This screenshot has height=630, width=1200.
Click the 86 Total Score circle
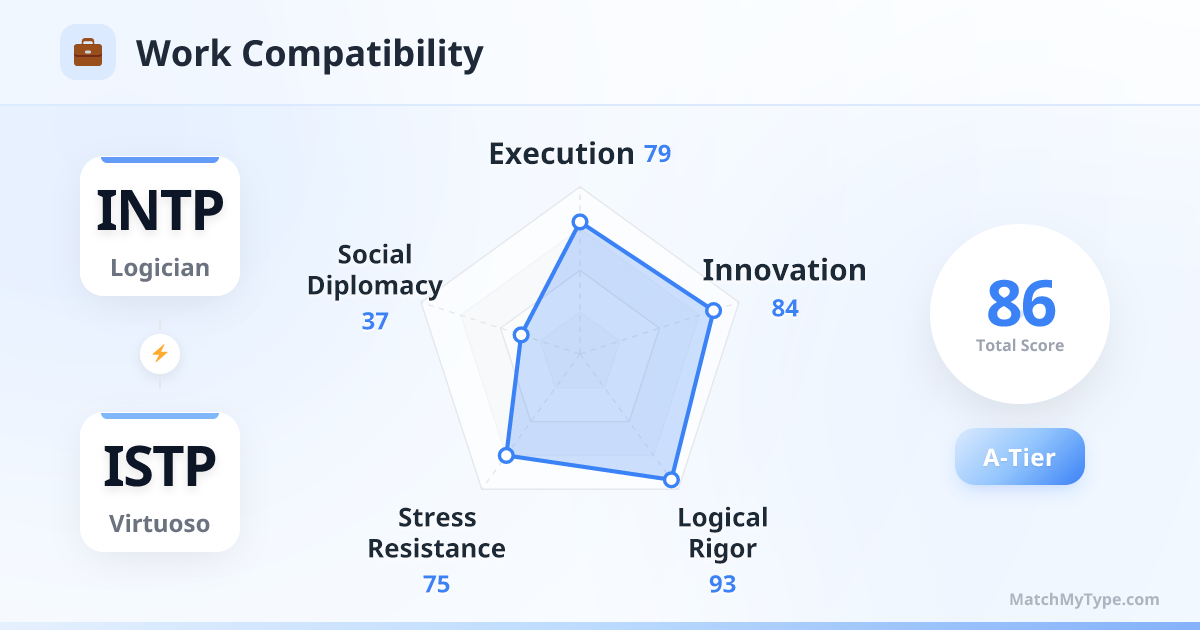[1019, 314]
